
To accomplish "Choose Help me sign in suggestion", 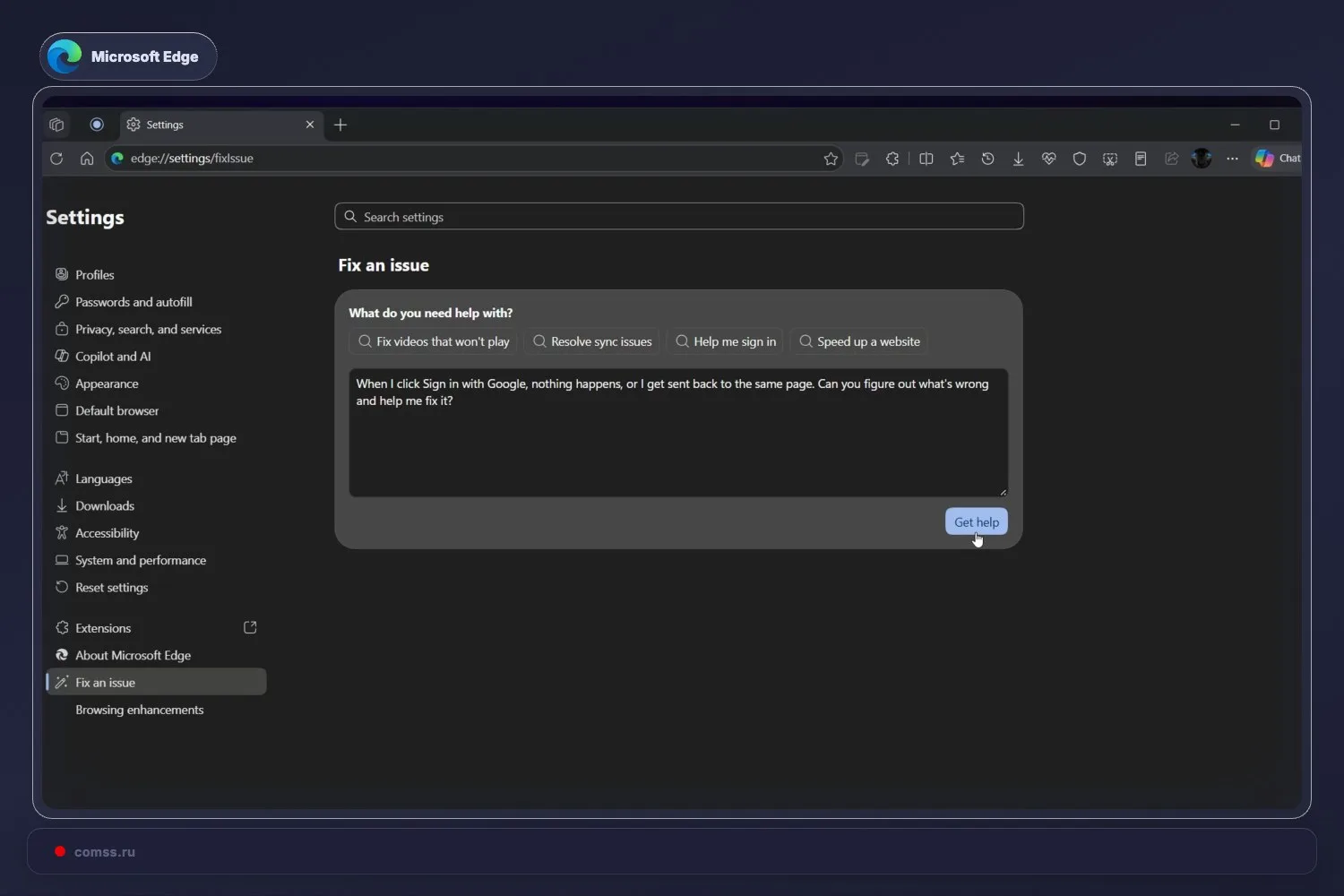I will (x=726, y=341).
